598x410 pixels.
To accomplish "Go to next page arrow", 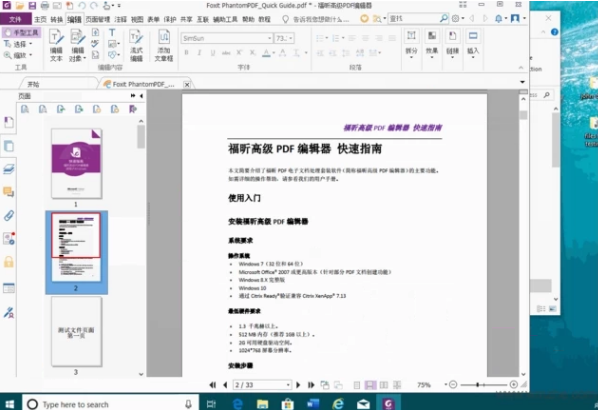I will pos(298,385).
